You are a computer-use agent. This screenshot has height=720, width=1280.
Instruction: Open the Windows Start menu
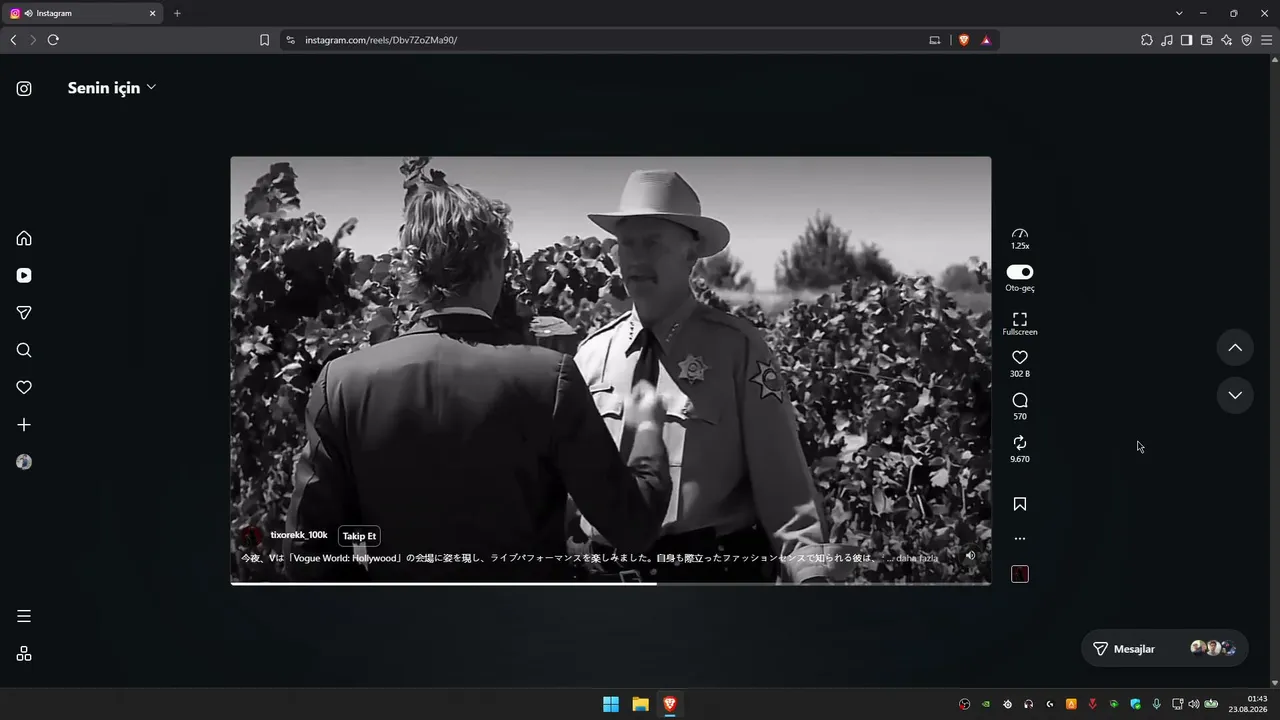click(x=611, y=704)
